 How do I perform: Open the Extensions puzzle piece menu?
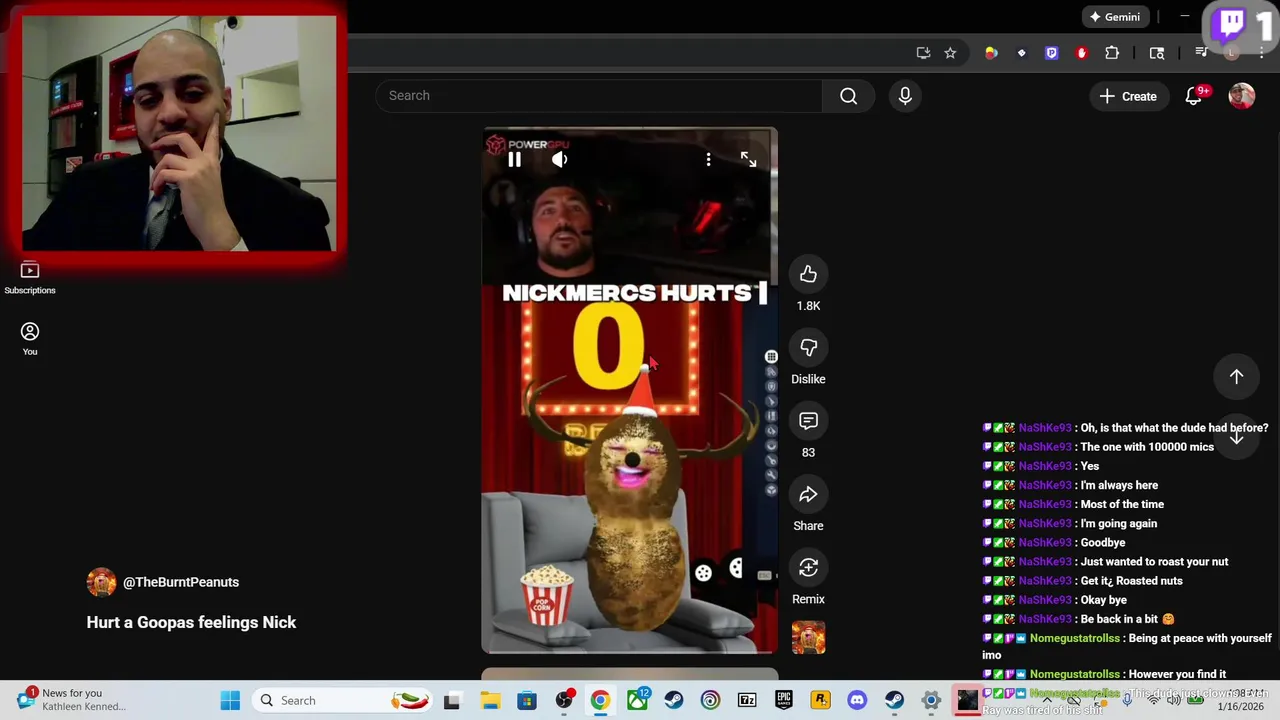pos(1112,53)
